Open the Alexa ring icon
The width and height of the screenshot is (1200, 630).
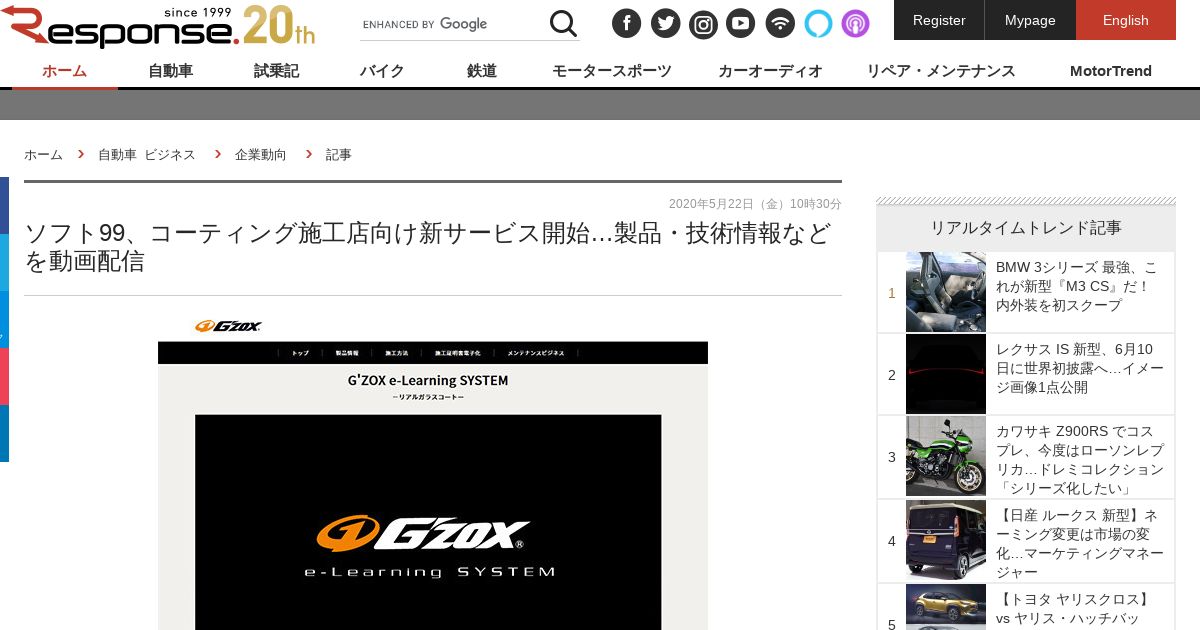(x=818, y=23)
